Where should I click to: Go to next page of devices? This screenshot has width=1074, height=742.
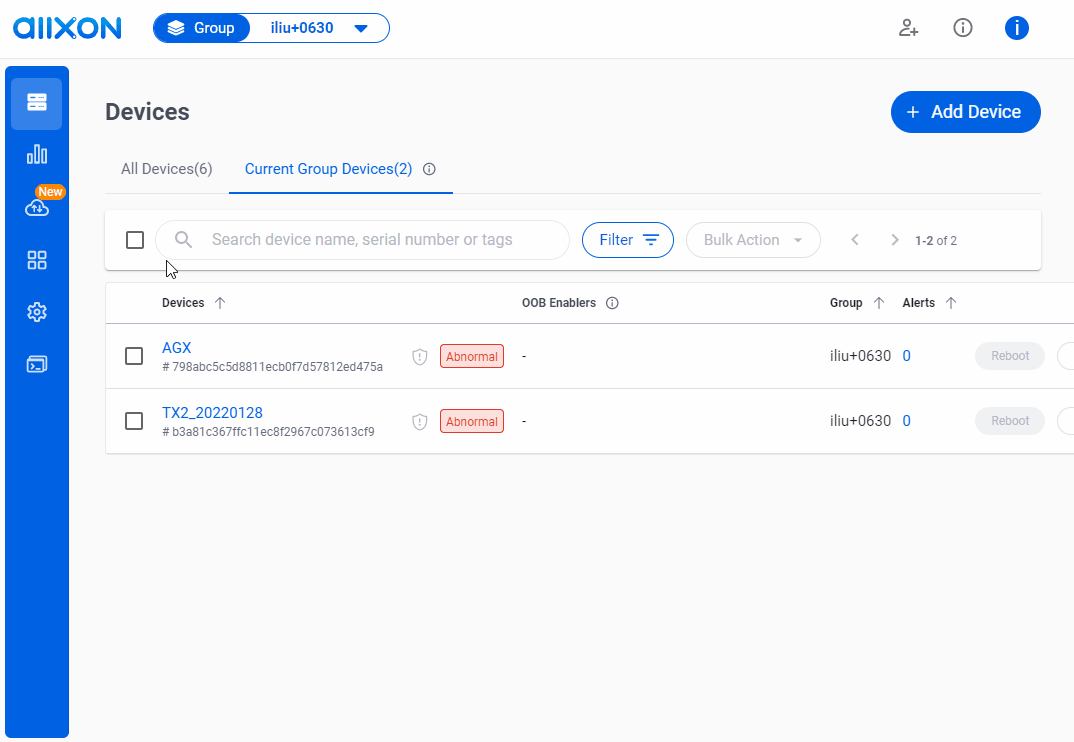click(895, 240)
